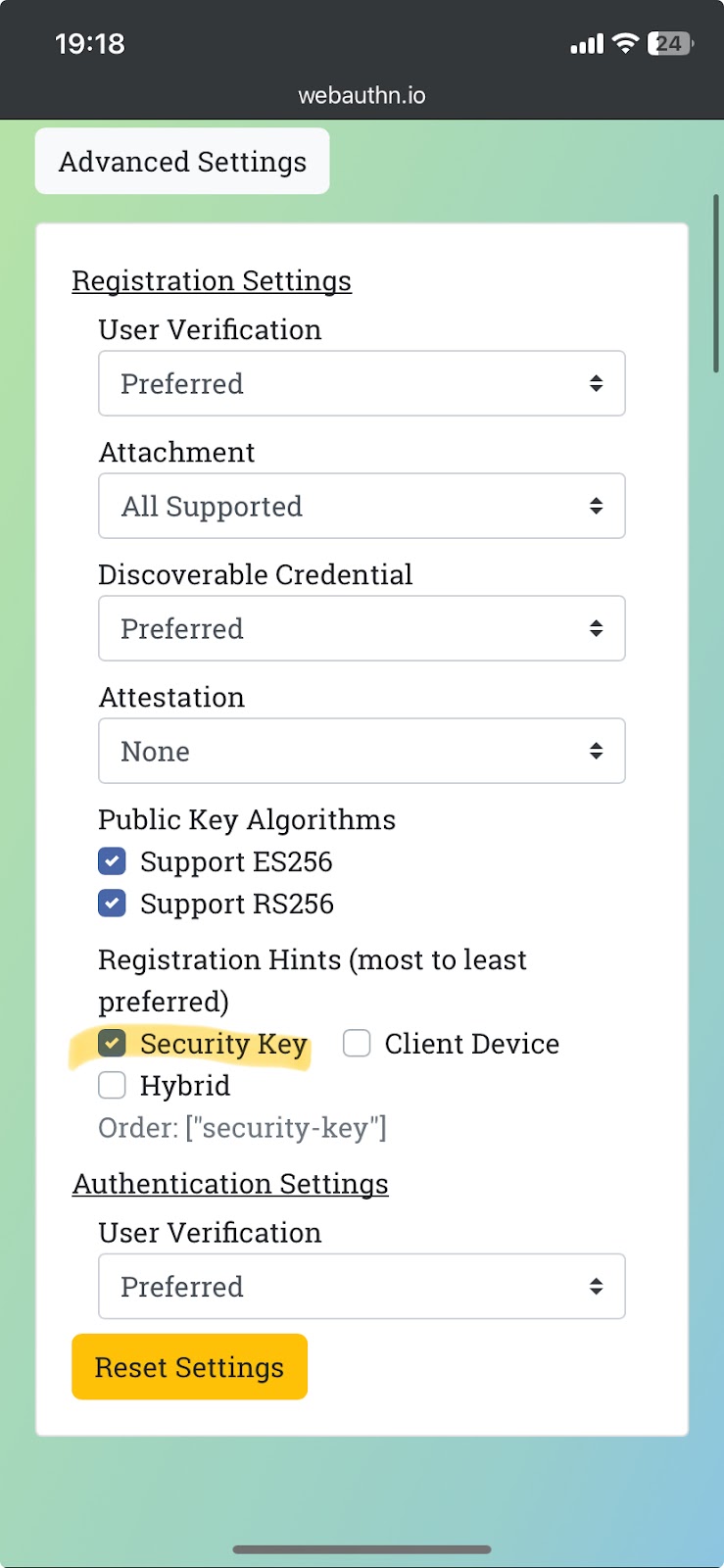Tap the webauthn.io address bar
This screenshot has width=724, height=1568.
coord(362,95)
